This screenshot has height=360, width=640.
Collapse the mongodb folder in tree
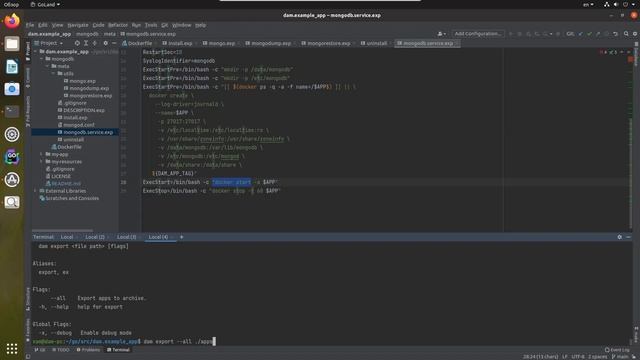(x=42, y=59)
